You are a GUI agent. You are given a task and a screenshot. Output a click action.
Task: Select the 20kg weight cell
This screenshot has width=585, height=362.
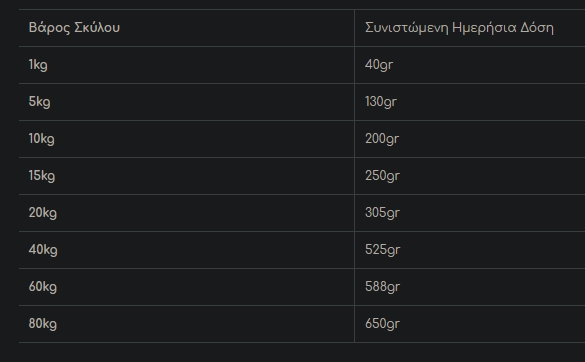187,213
